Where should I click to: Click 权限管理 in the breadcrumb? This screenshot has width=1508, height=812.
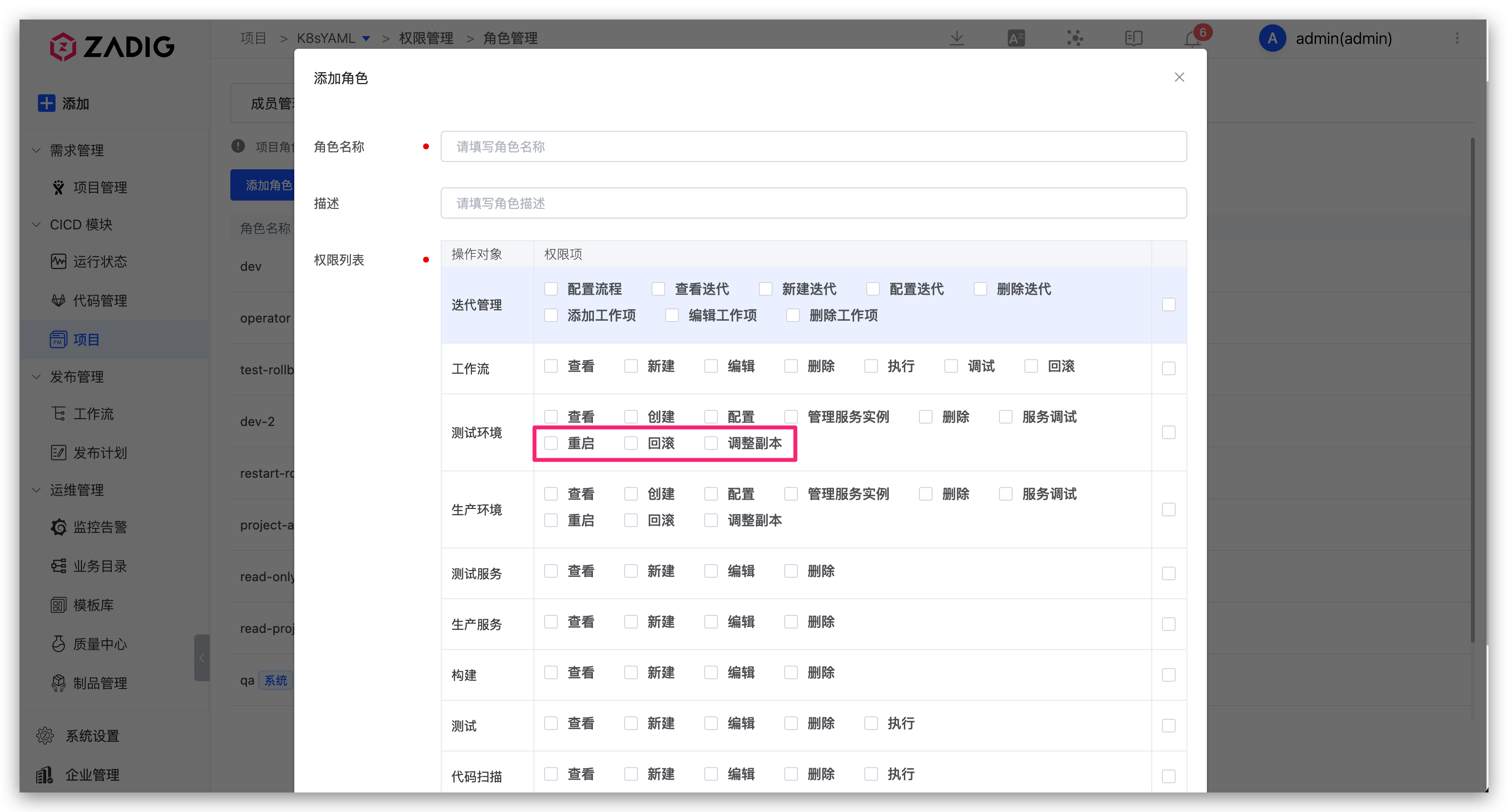tap(426, 38)
